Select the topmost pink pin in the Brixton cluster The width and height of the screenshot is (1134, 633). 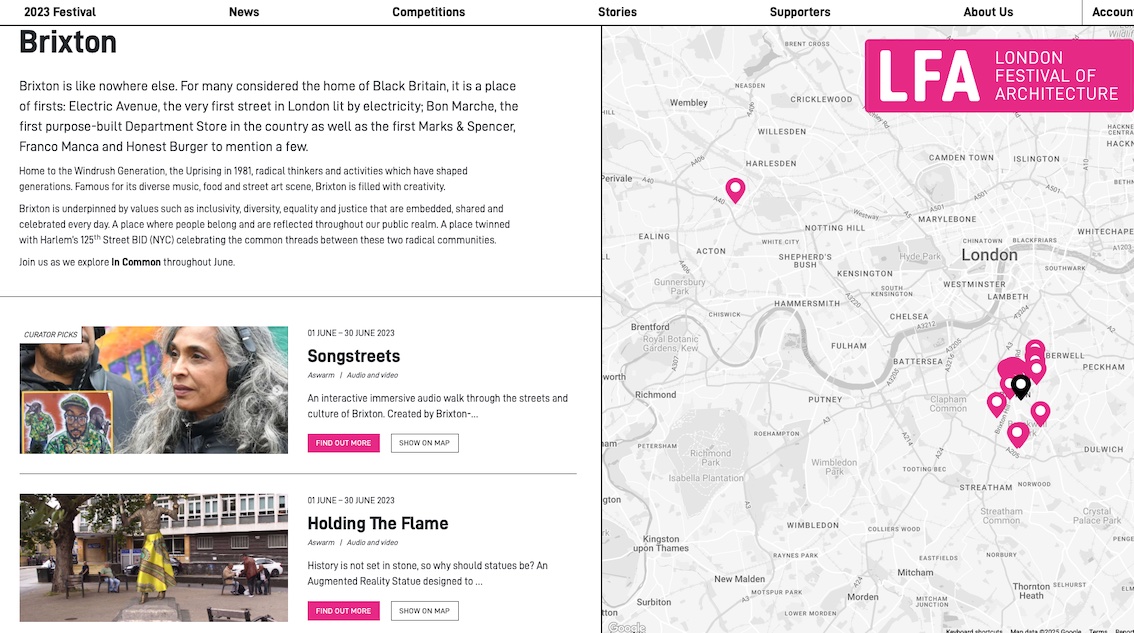(1035, 347)
